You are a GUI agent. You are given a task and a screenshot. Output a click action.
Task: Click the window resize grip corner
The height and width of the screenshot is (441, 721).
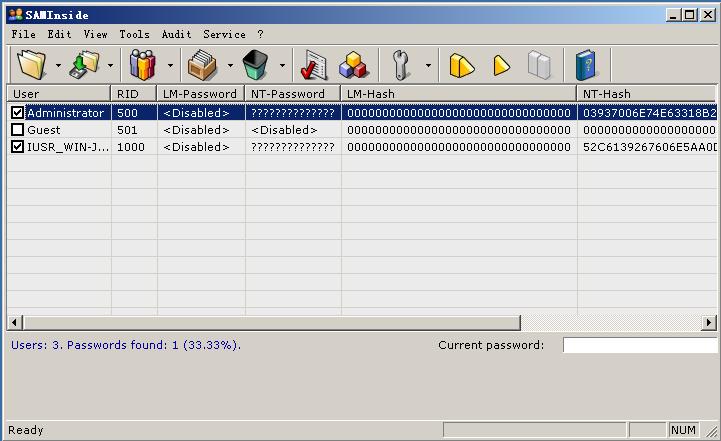[712, 431]
